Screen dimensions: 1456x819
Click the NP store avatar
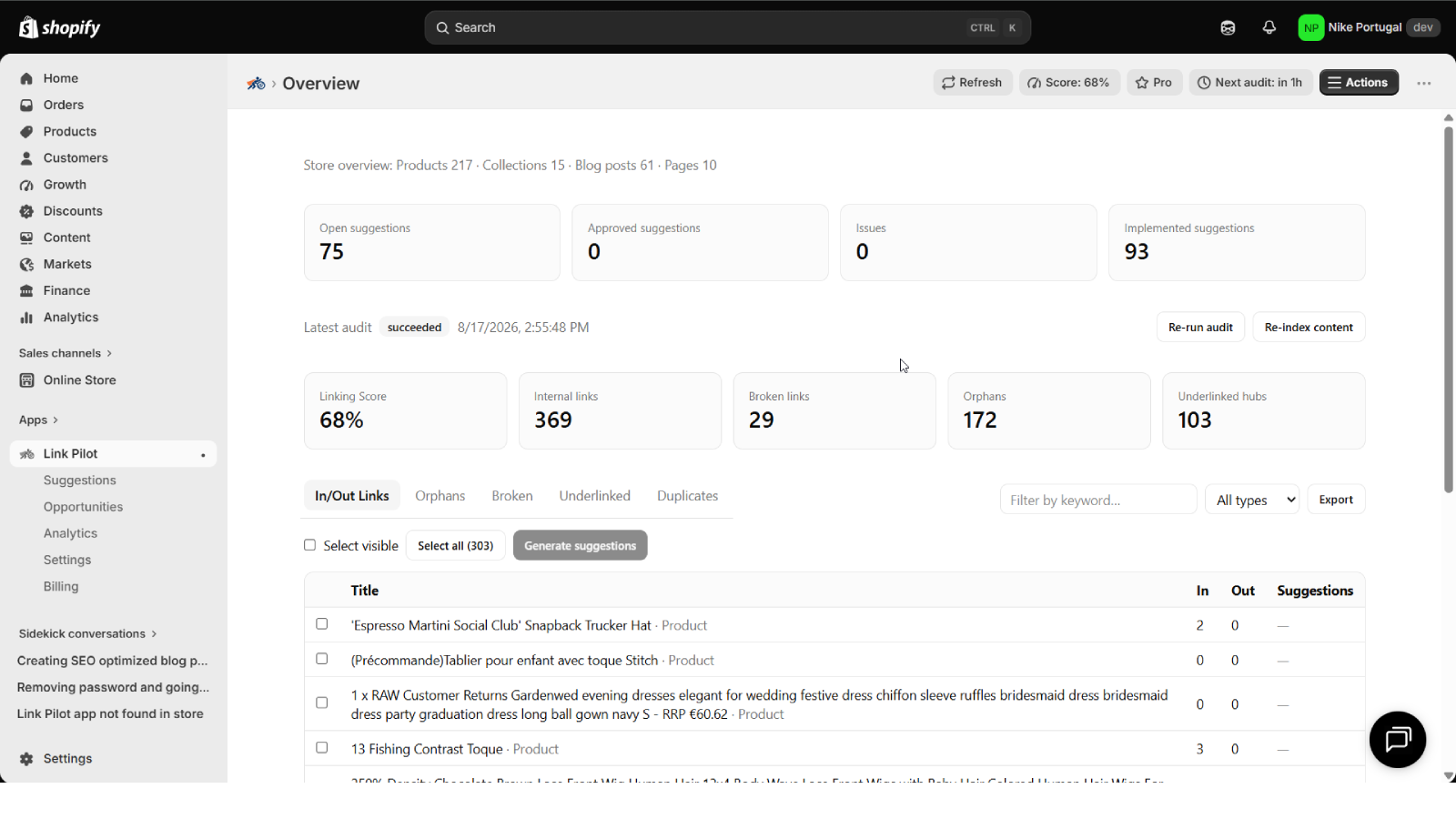tap(1311, 27)
